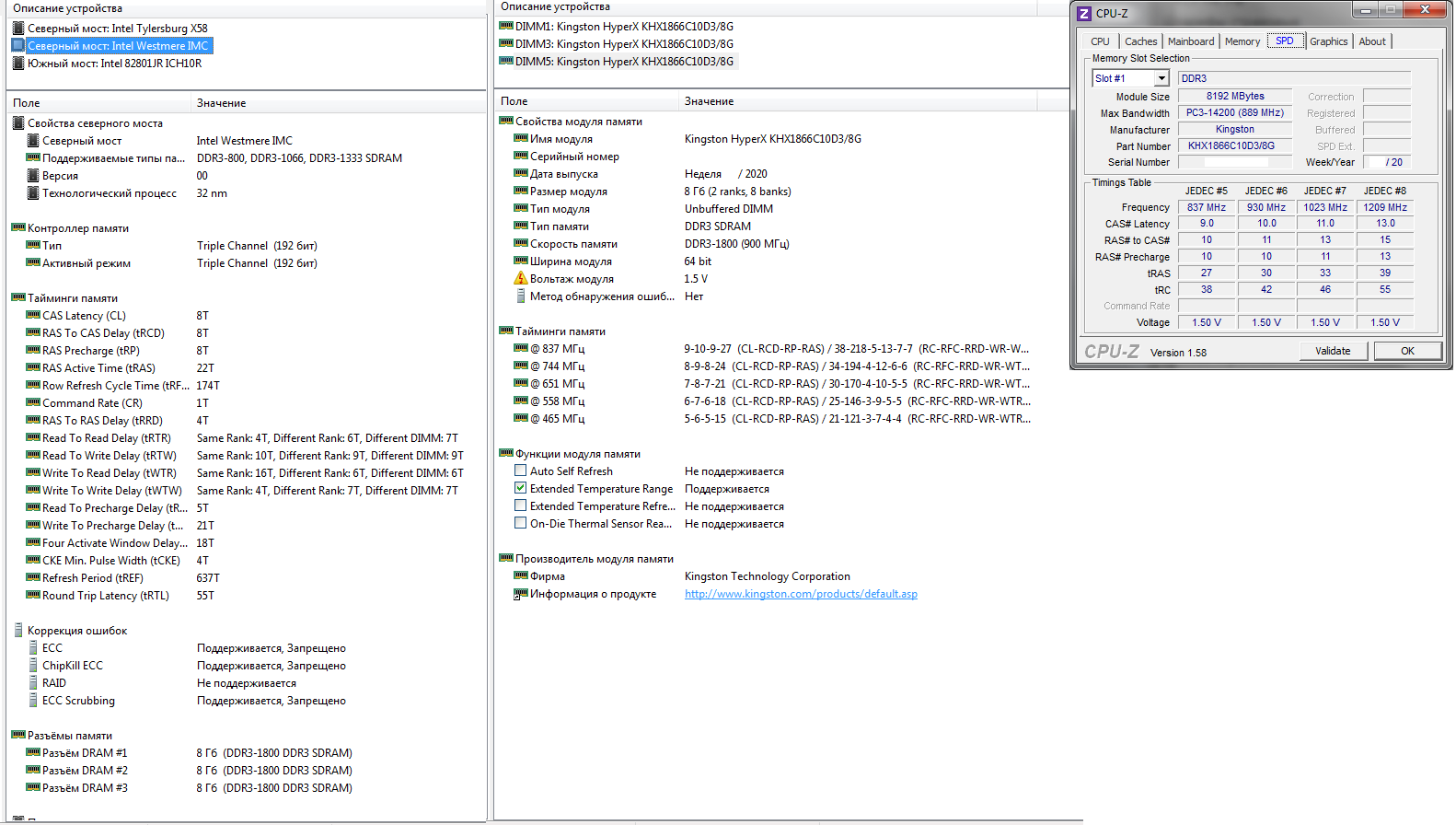Select the Four Activate Window Delay row

[x=246, y=543]
